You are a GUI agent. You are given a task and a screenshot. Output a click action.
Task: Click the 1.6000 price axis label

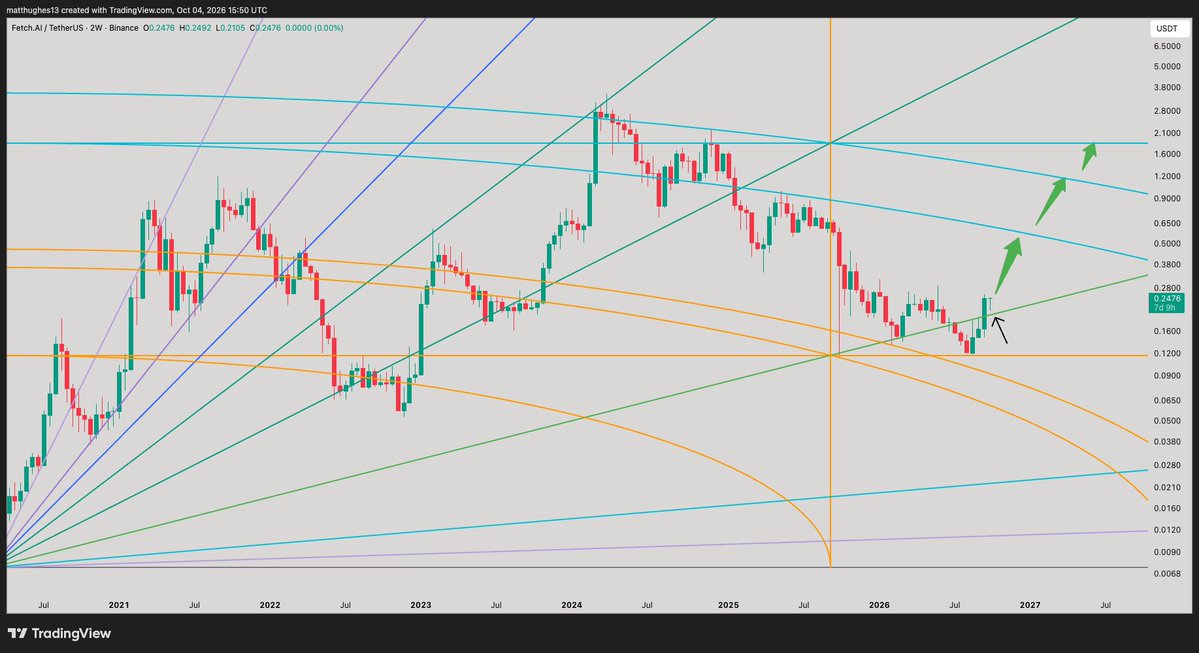tap(1167, 154)
